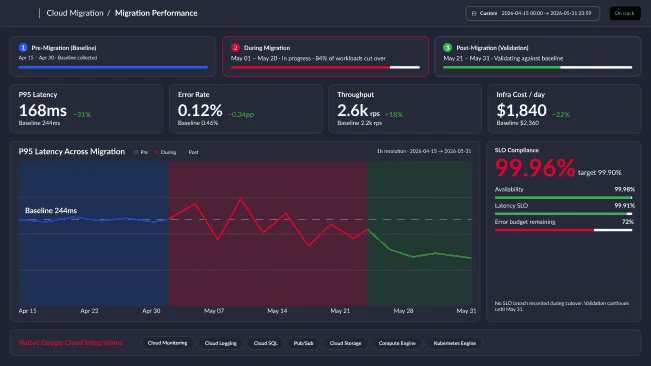Click the 'Baseline 2.2k rps' text

(360, 123)
